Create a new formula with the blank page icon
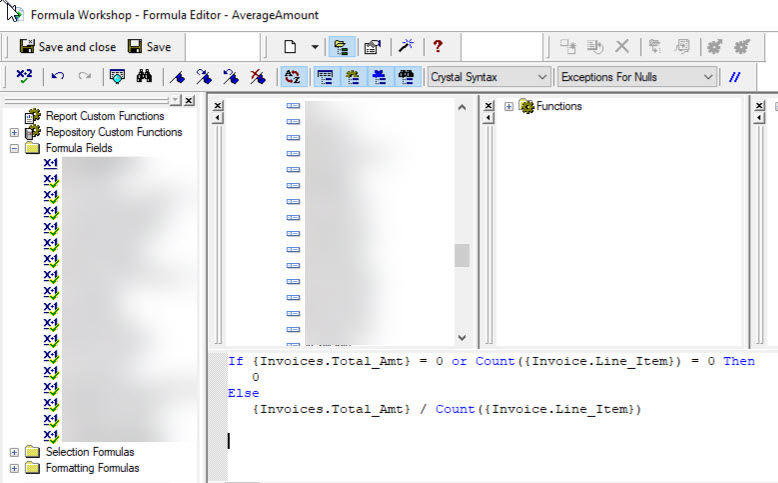The height and width of the screenshot is (483, 778). [290, 47]
